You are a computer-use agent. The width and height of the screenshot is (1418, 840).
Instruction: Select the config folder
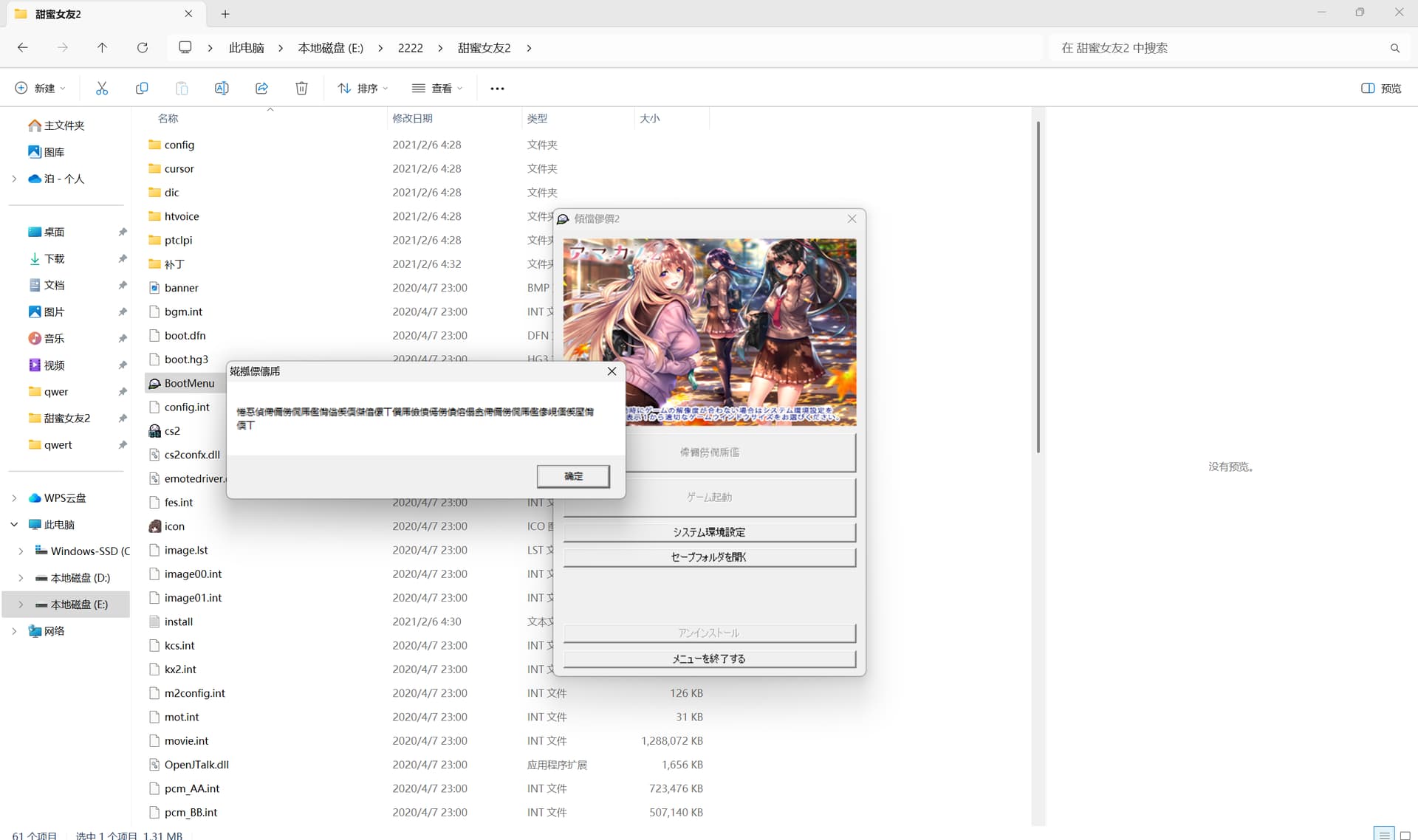pyautogui.click(x=171, y=145)
